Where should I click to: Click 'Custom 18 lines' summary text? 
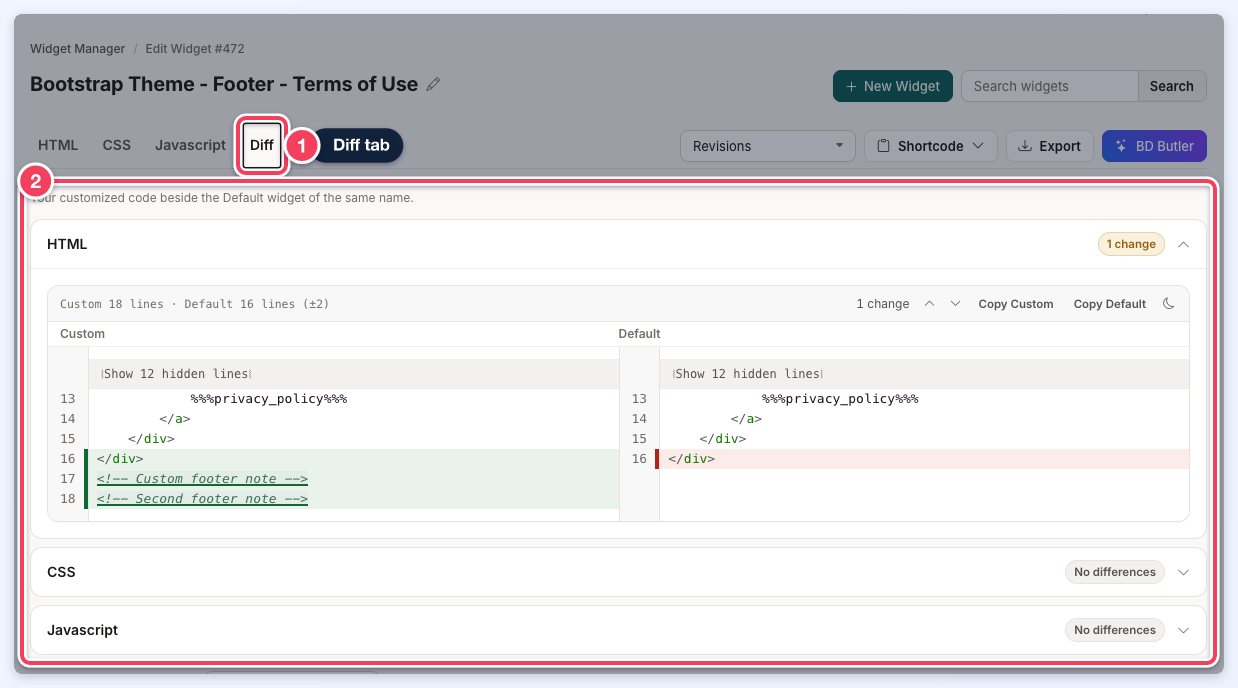[x=112, y=304]
